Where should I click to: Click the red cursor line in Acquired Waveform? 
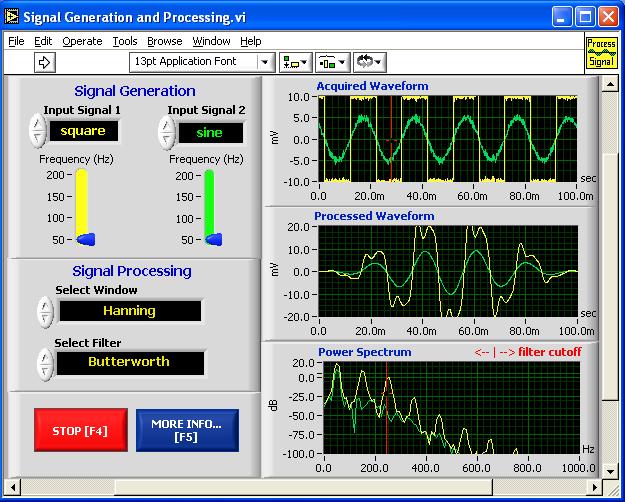pos(391,139)
